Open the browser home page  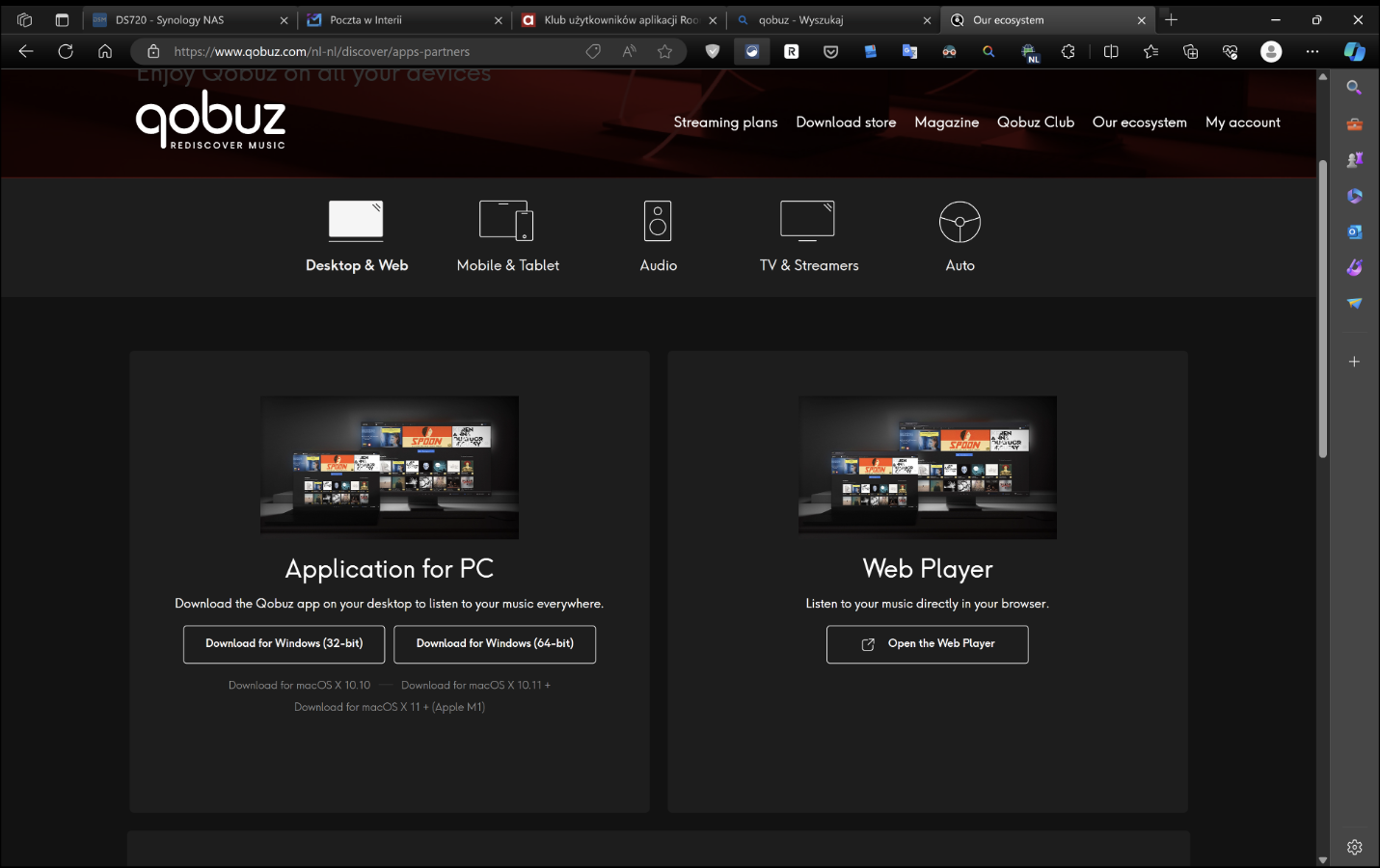105,51
